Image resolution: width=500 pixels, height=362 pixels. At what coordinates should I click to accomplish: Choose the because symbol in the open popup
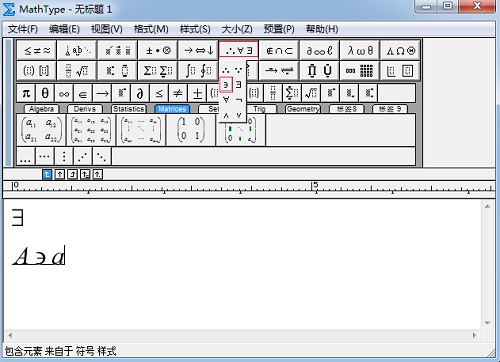239,70
